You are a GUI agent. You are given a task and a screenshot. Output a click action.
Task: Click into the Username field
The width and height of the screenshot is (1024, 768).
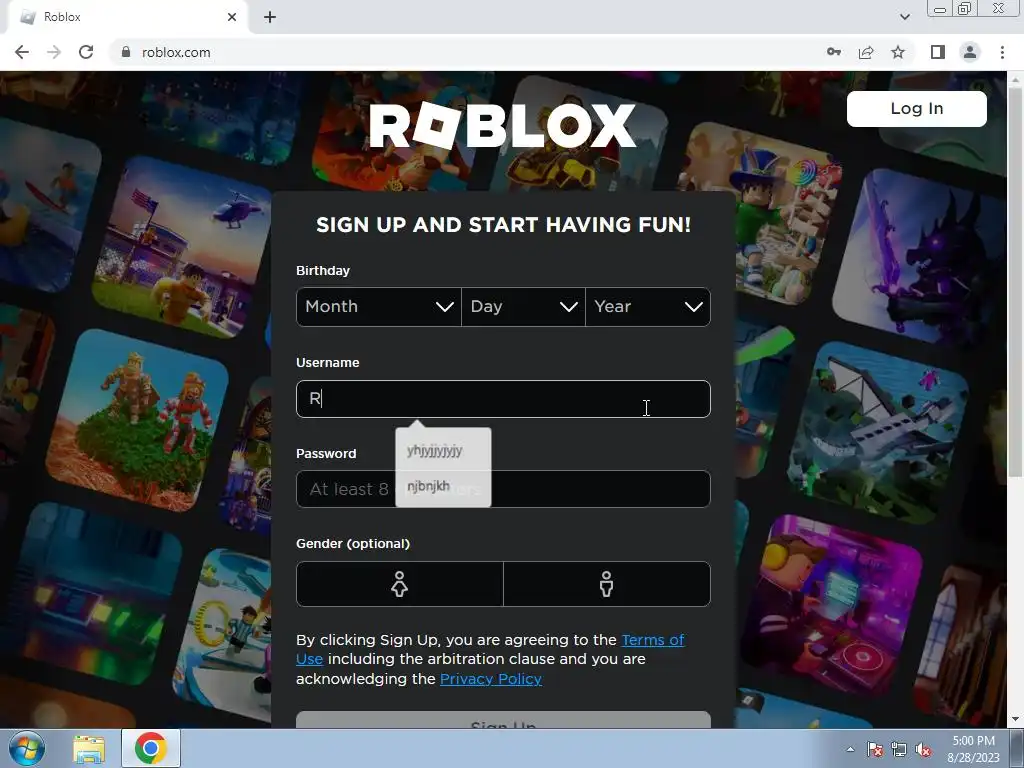coord(503,399)
